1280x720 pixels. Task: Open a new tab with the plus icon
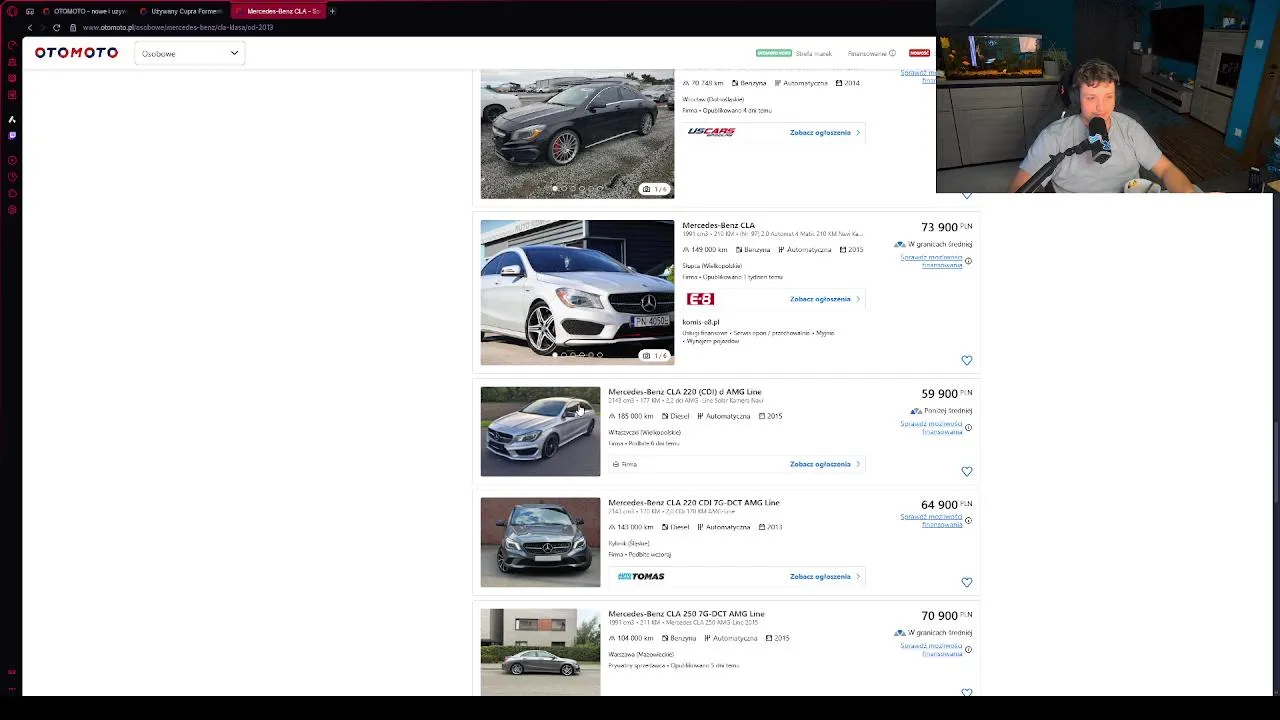[x=332, y=11]
